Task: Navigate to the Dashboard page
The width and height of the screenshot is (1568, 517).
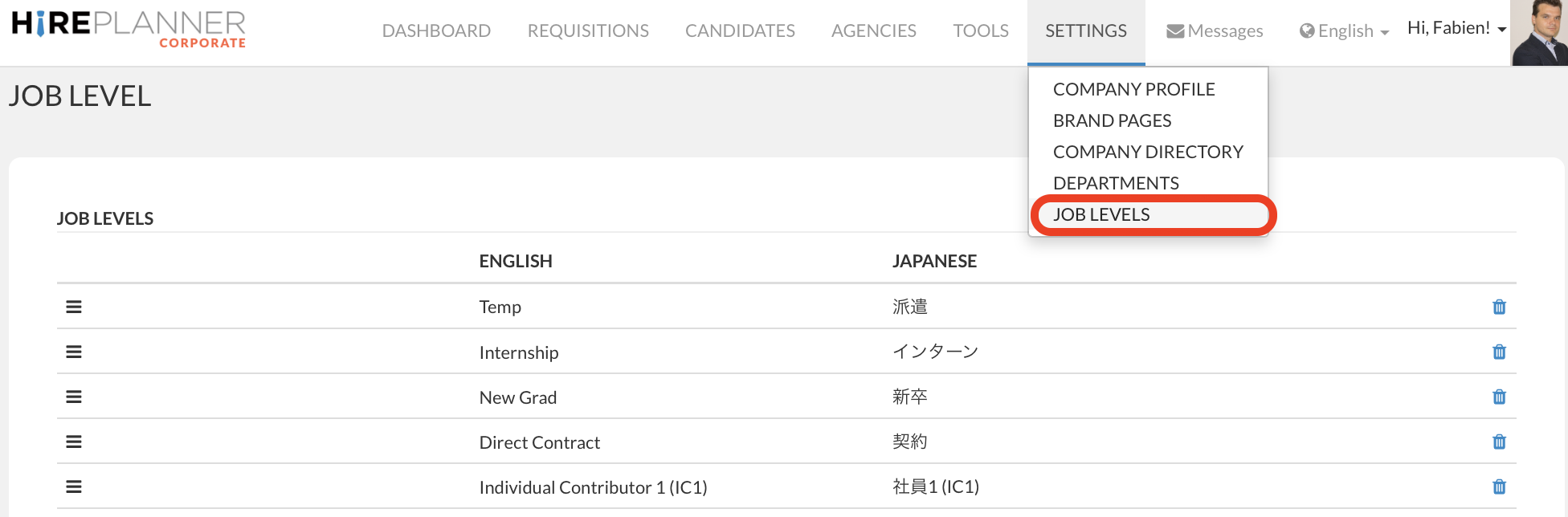Action: pyautogui.click(x=436, y=31)
